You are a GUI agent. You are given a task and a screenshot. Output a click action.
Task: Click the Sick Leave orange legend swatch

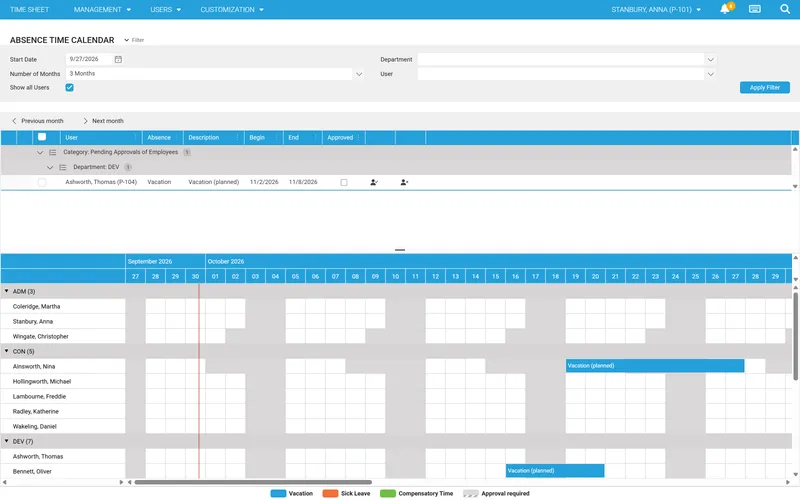click(x=331, y=493)
